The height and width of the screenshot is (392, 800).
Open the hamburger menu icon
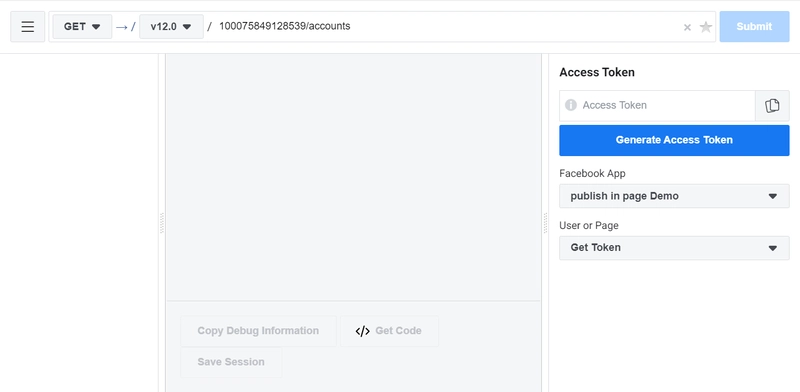click(28, 27)
